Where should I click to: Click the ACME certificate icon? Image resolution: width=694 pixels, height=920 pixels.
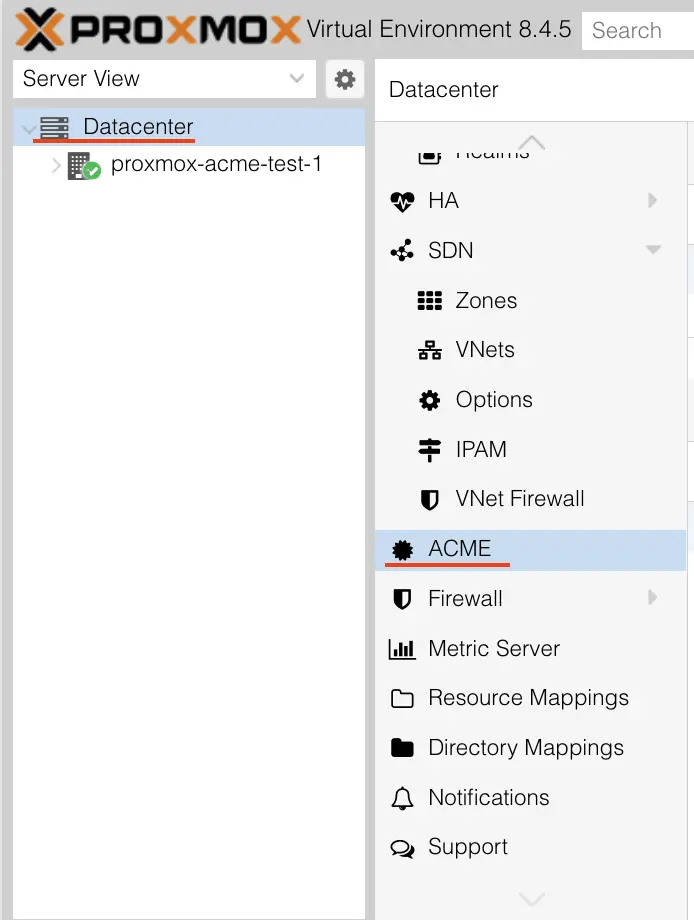coord(402,550)
